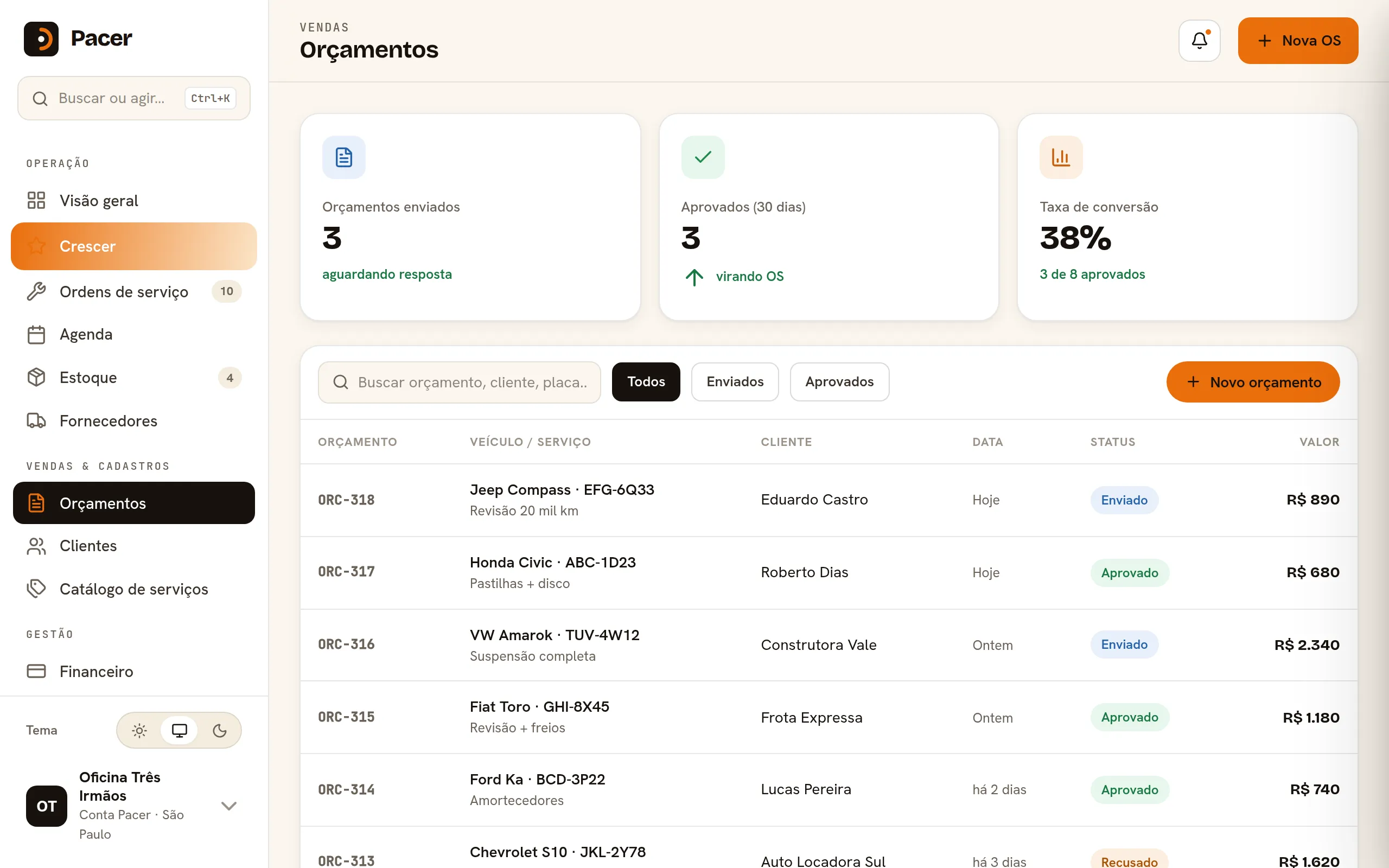Switch to light theme sun option

pos(139,730)
